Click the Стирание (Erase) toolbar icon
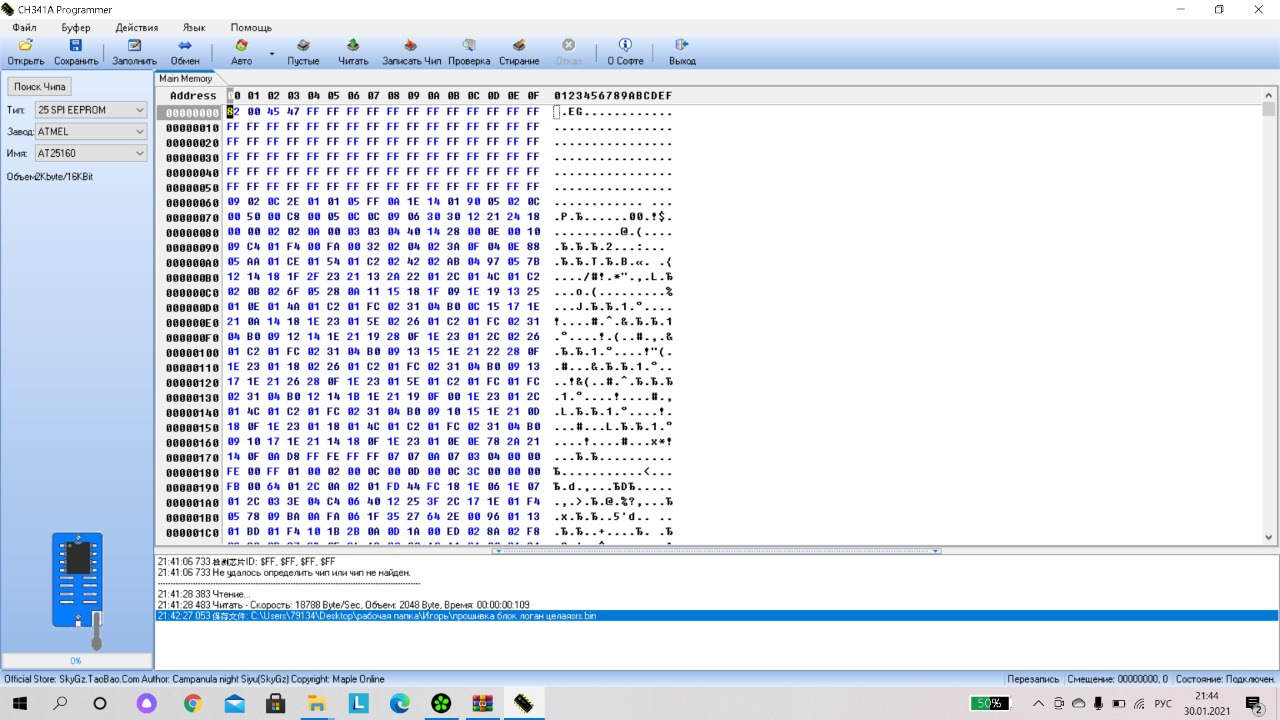The width and height of the screenshot is (1280, 720). point(519,52)
